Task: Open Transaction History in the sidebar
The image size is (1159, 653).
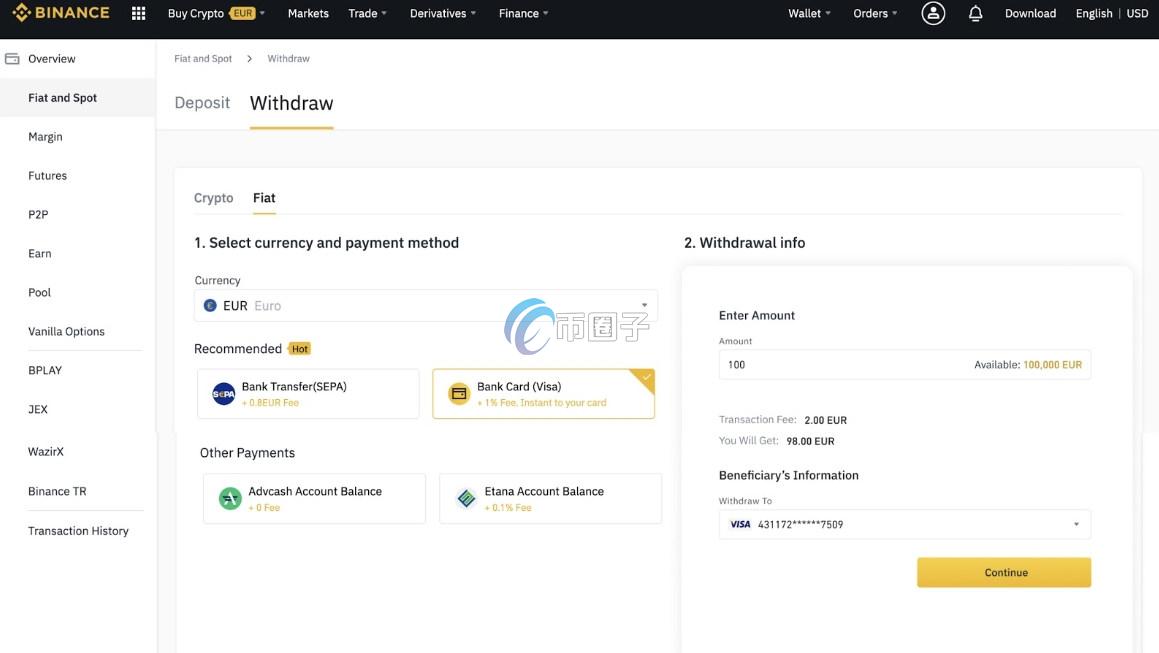Action: (x=78, y=531)
